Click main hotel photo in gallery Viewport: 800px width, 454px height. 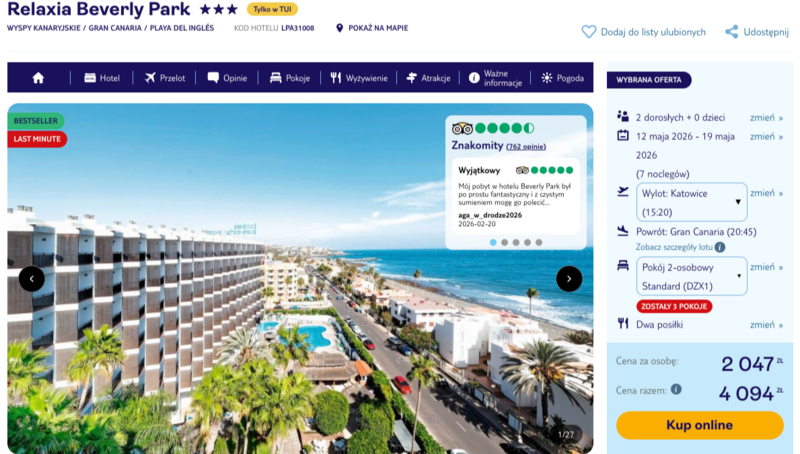coord(300,326)
